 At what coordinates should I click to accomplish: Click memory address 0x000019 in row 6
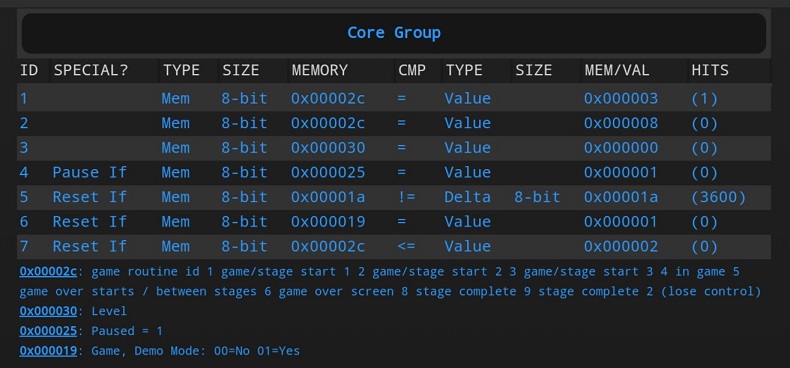(x=328, y=222)
